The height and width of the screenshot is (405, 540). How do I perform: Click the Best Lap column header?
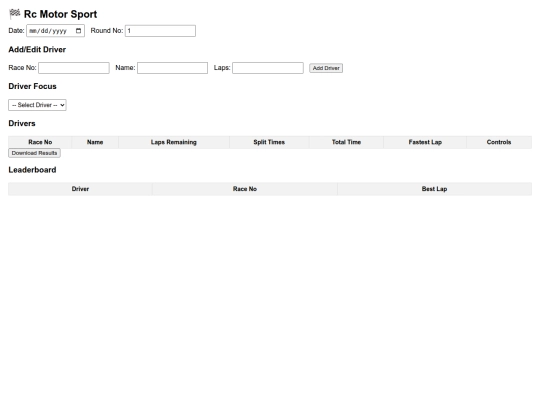click(x=435, y=189)
